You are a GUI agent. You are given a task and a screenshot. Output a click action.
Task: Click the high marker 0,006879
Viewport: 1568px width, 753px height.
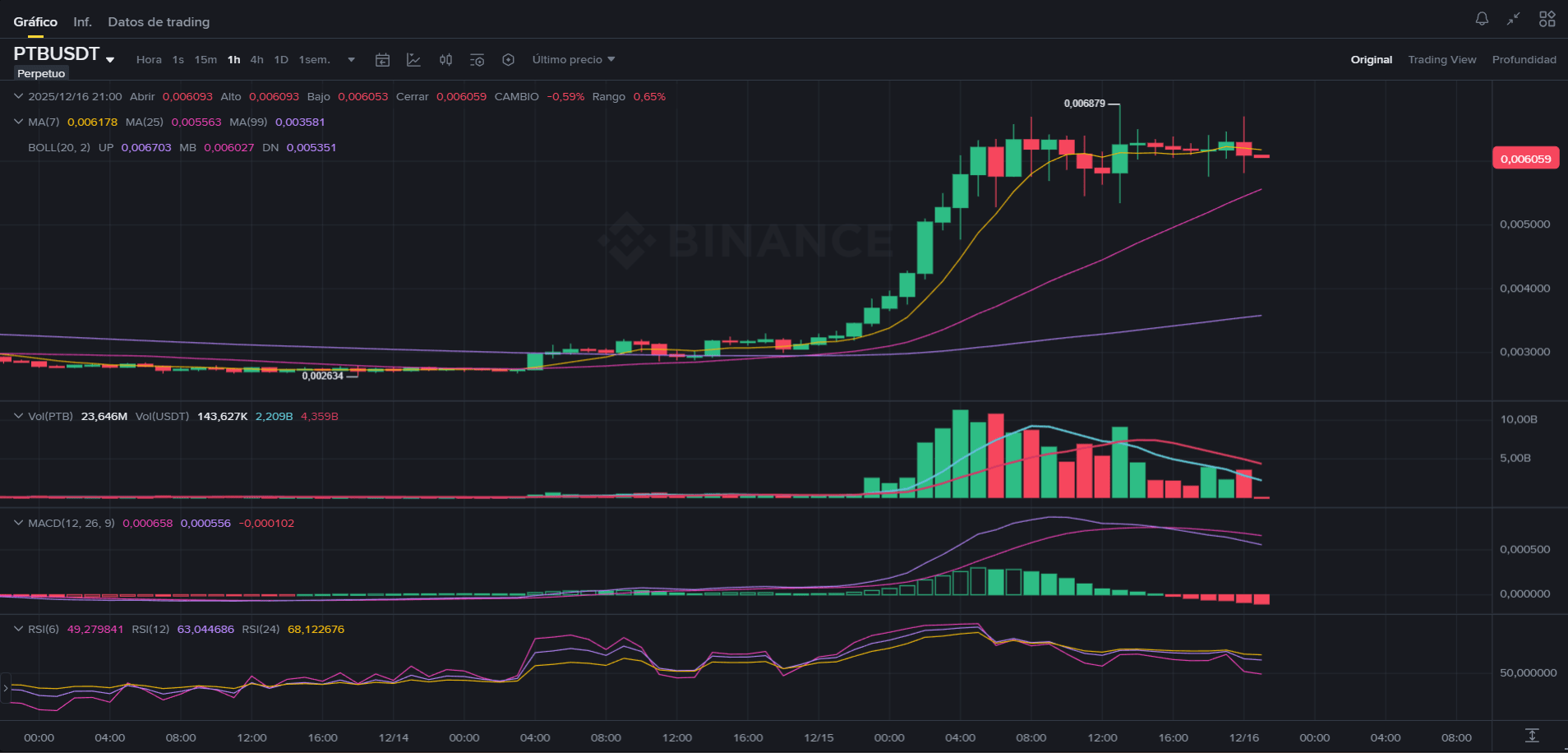coord(1085,104)
